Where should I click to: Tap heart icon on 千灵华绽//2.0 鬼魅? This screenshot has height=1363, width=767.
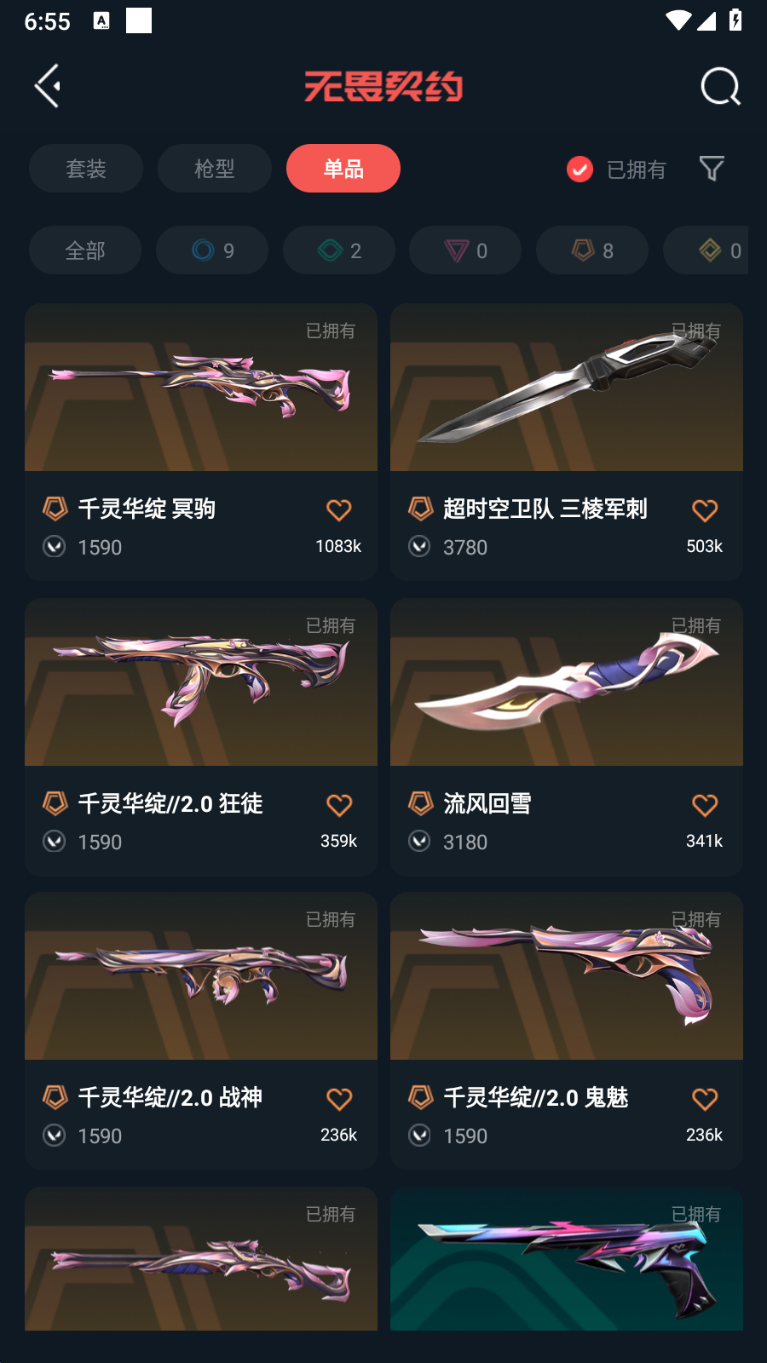(705, 1099)
